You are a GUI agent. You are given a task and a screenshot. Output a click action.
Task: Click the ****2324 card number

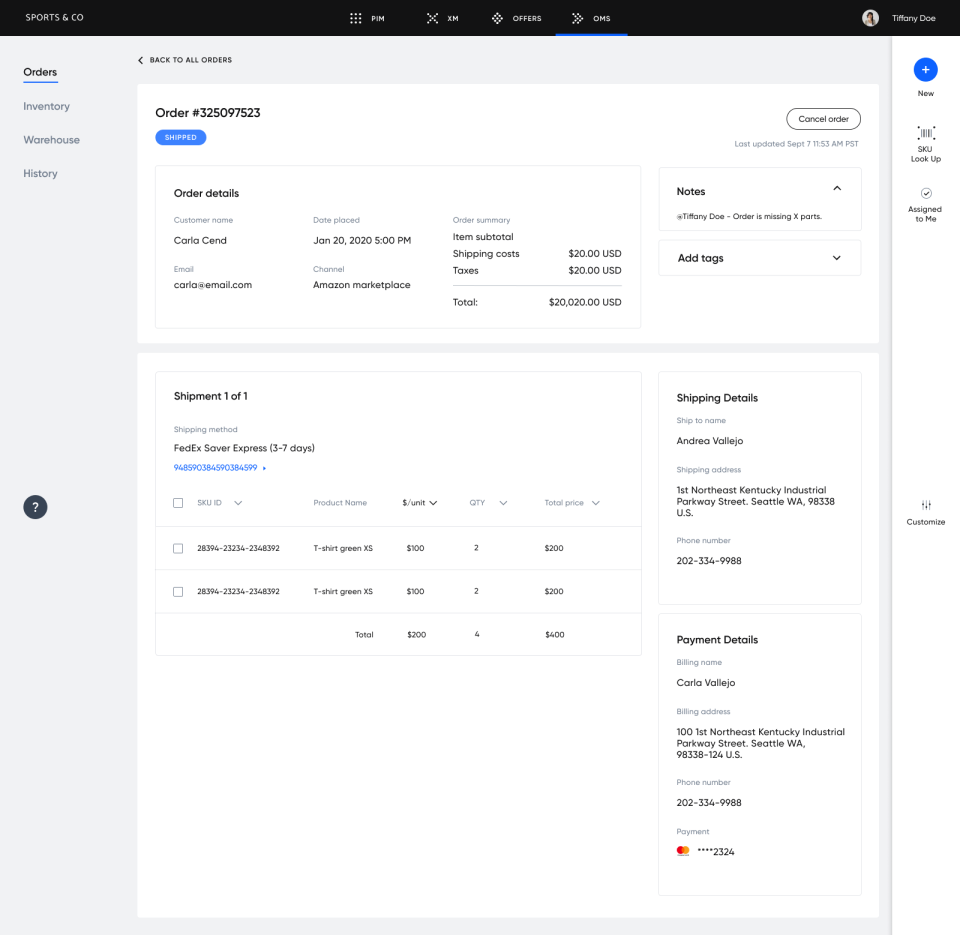coord(716,852)
